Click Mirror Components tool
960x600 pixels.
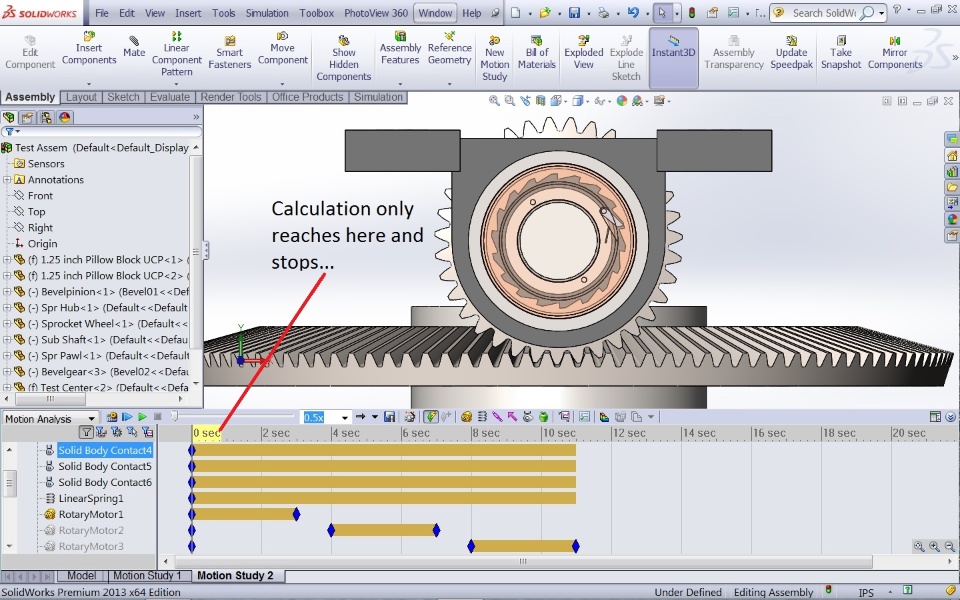pos(894,52)
